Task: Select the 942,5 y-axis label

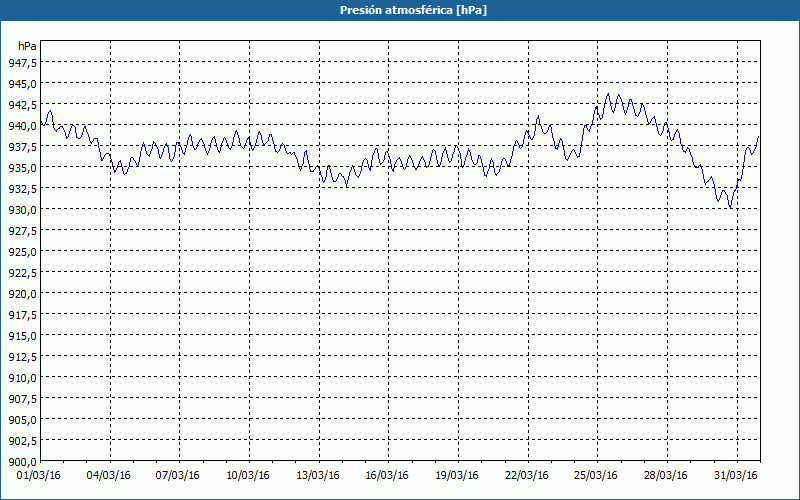Action: pos(22,105)
